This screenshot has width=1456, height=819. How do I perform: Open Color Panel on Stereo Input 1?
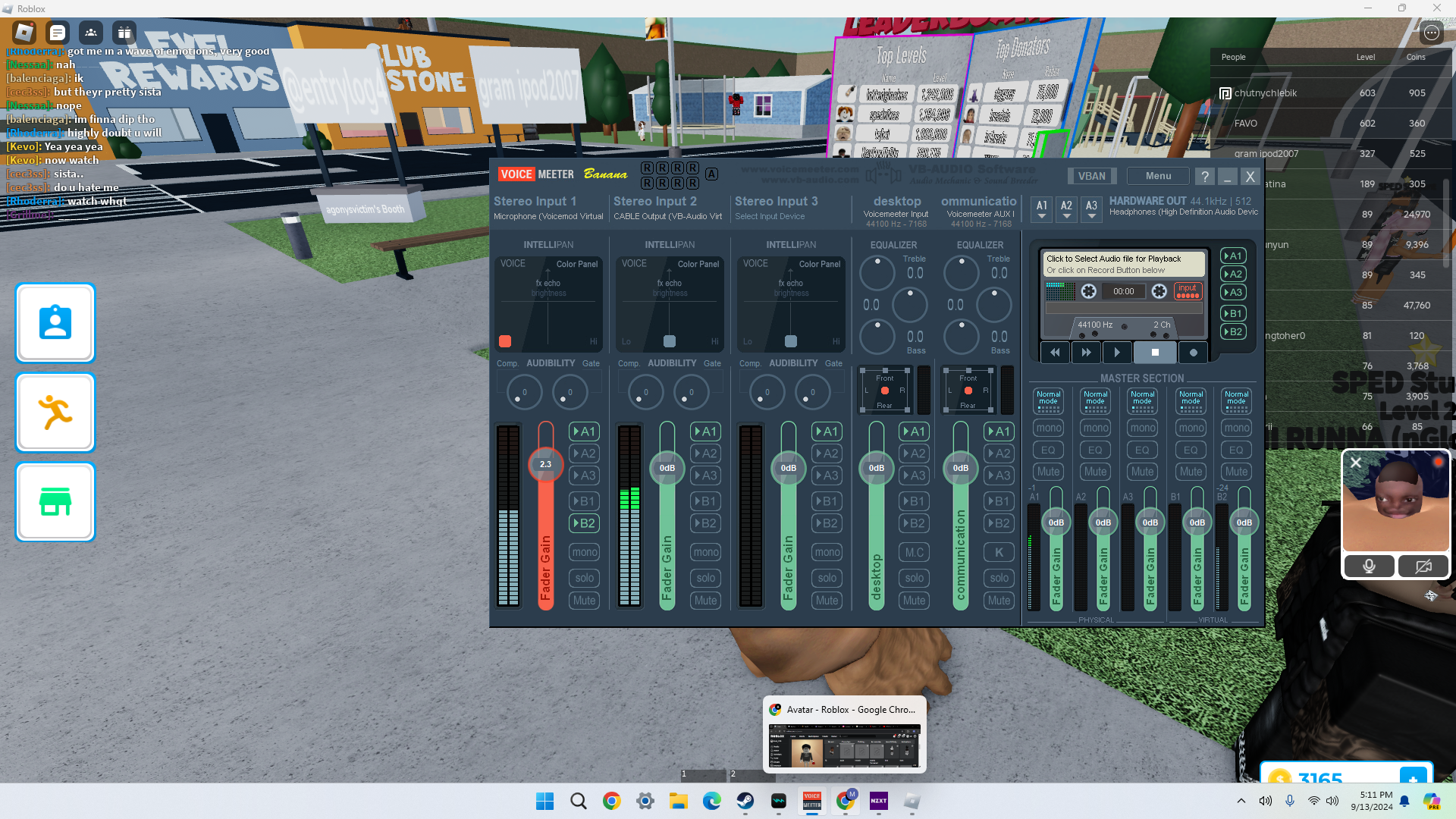coord(577,265)
